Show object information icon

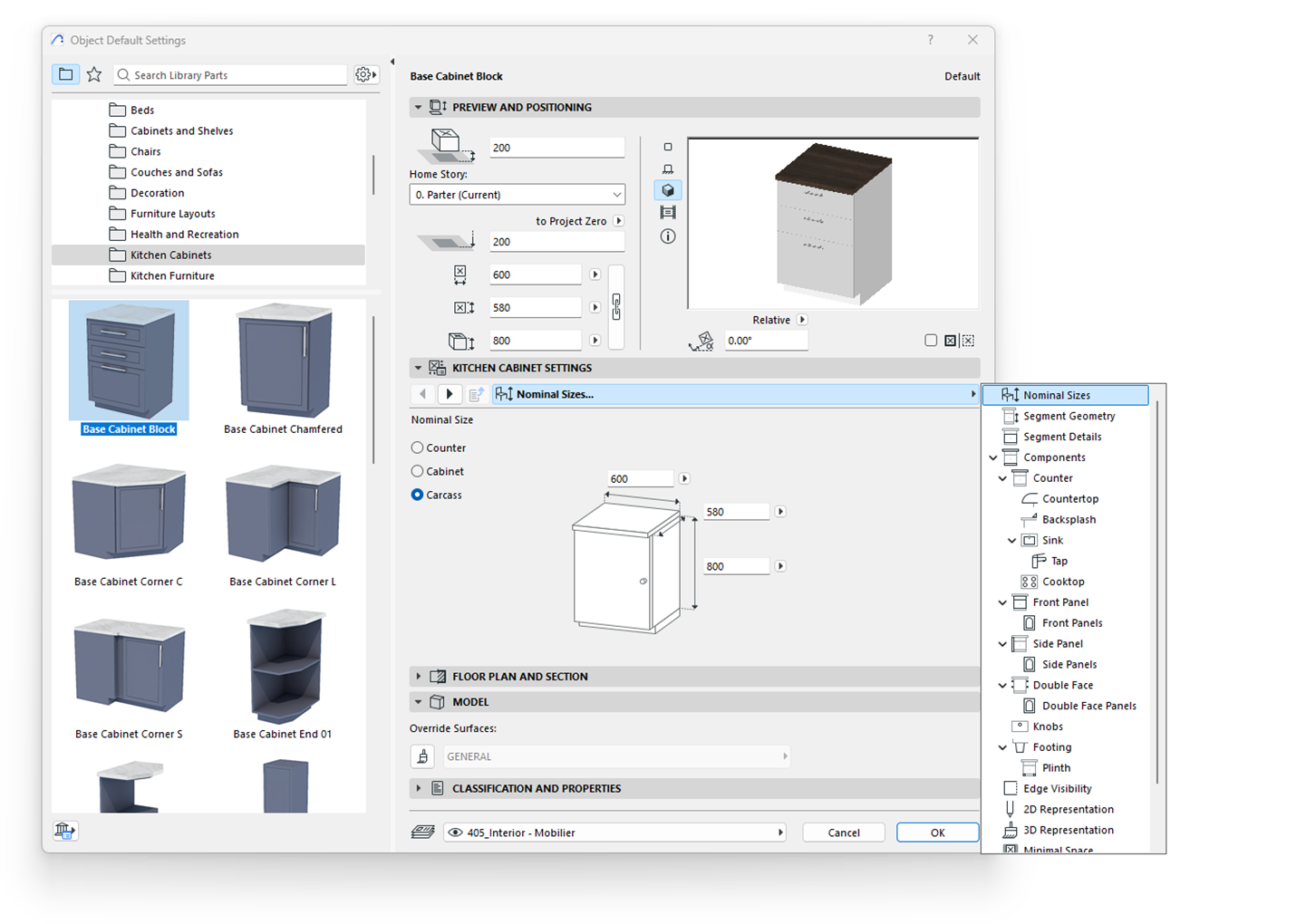pyautogui.click(x=668, y=236)
